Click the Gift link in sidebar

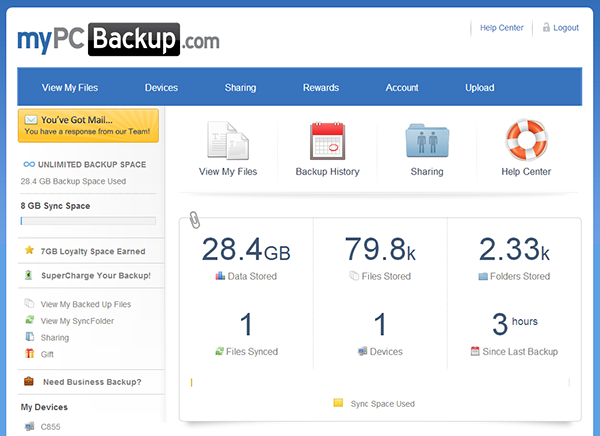(47, 354)
